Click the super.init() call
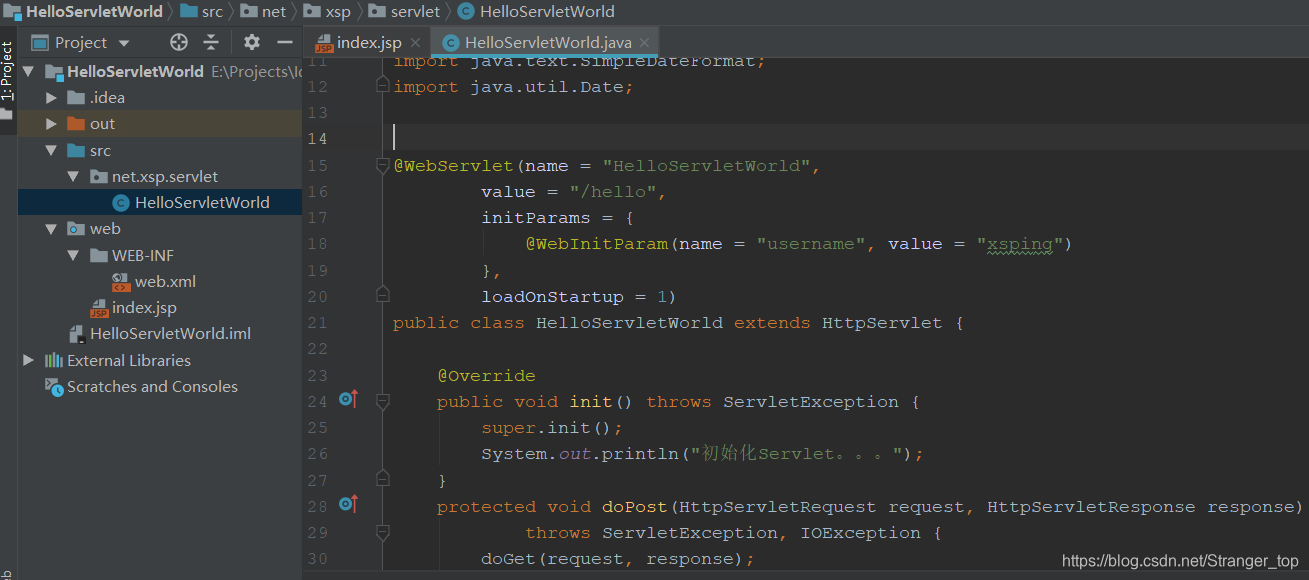Viewport: 1309px width, 580px height. coord(552,428)
